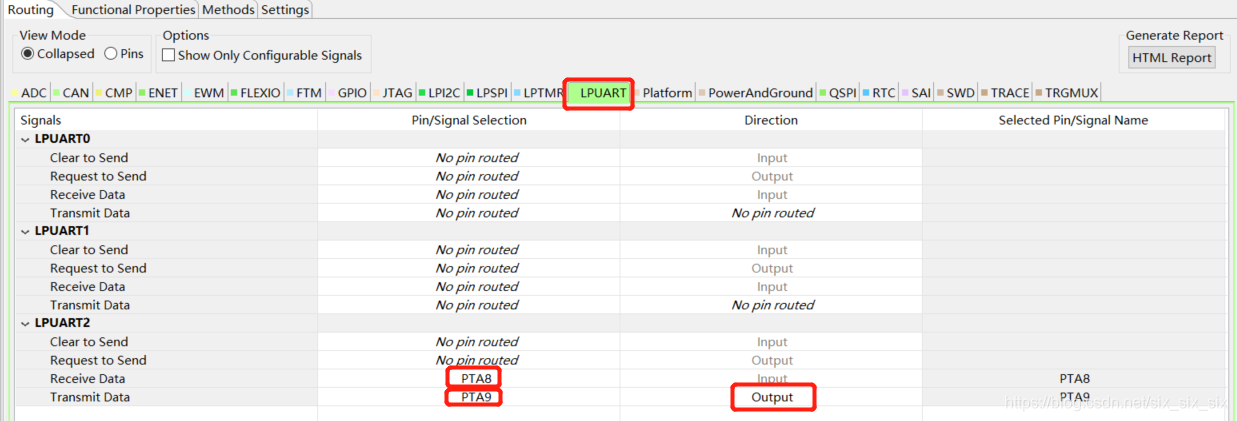Viewport: 1237px width, 421px height.
Task: Click the Signals column header
Action: coord(165,120)
